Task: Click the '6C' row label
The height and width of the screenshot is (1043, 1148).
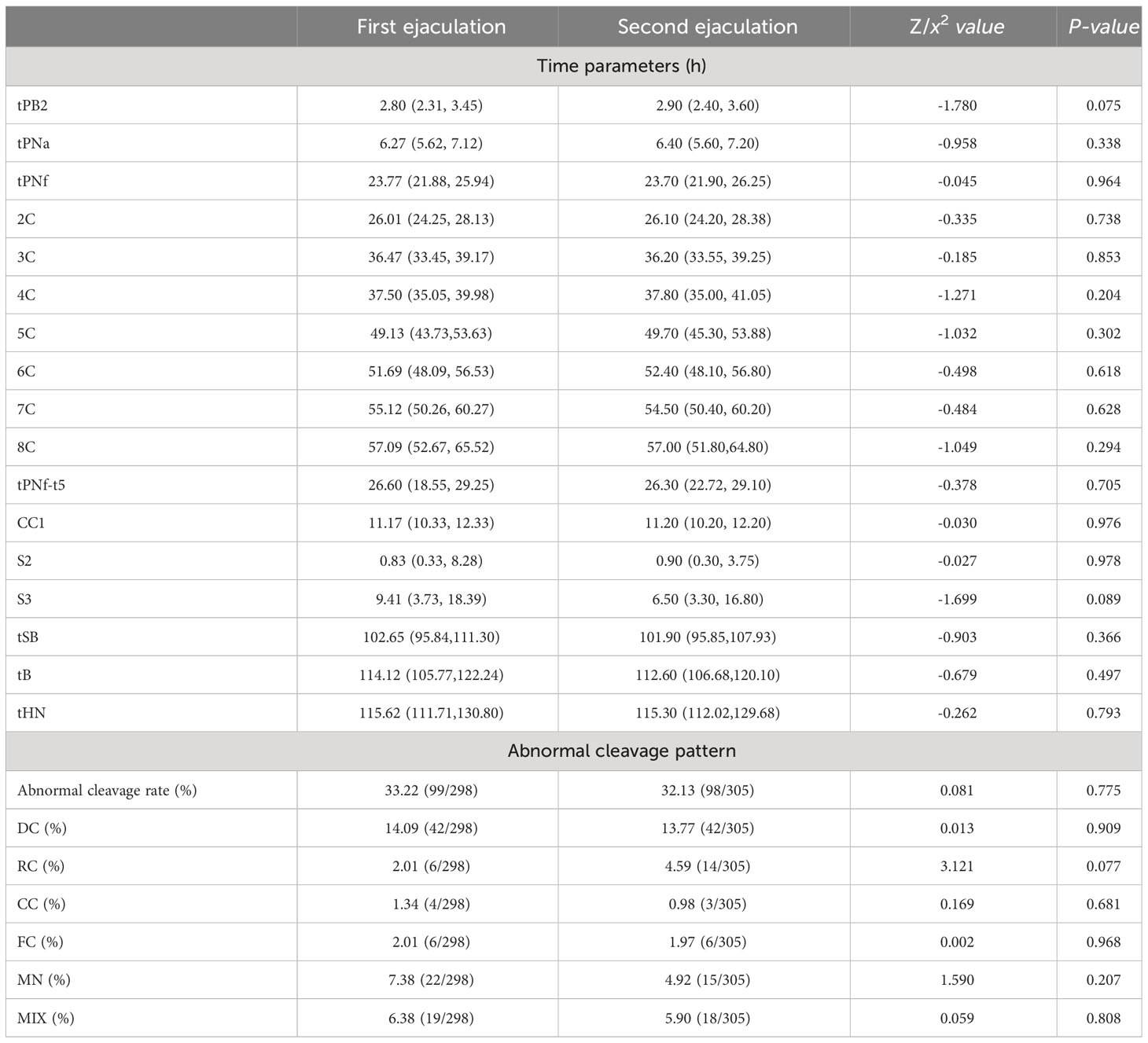Action: (x=26, y=371)
